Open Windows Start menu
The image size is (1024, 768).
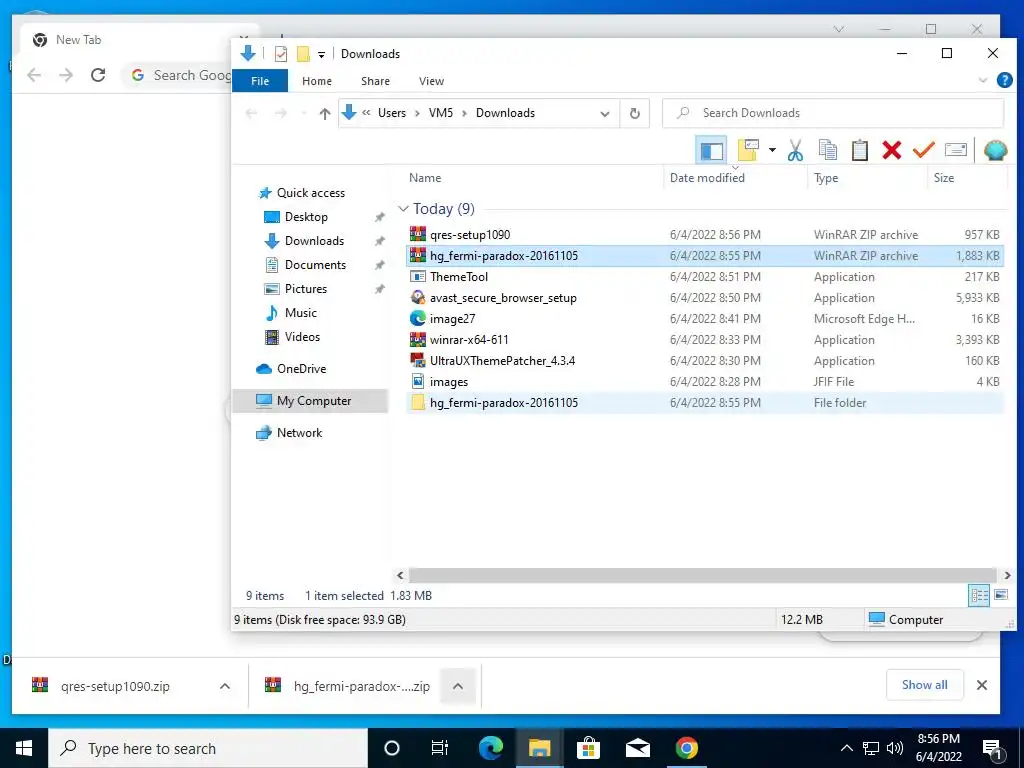pos(24,748)
